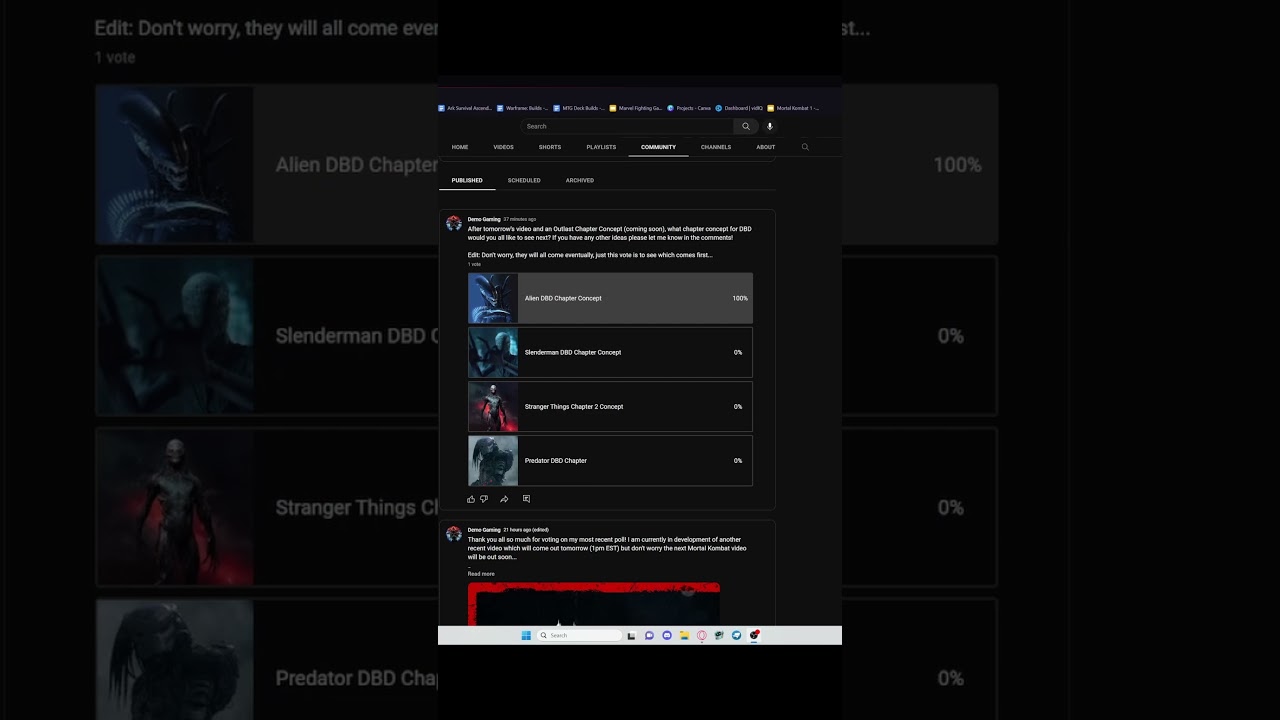Click Demo Gaming avatar on the second post

454,534
